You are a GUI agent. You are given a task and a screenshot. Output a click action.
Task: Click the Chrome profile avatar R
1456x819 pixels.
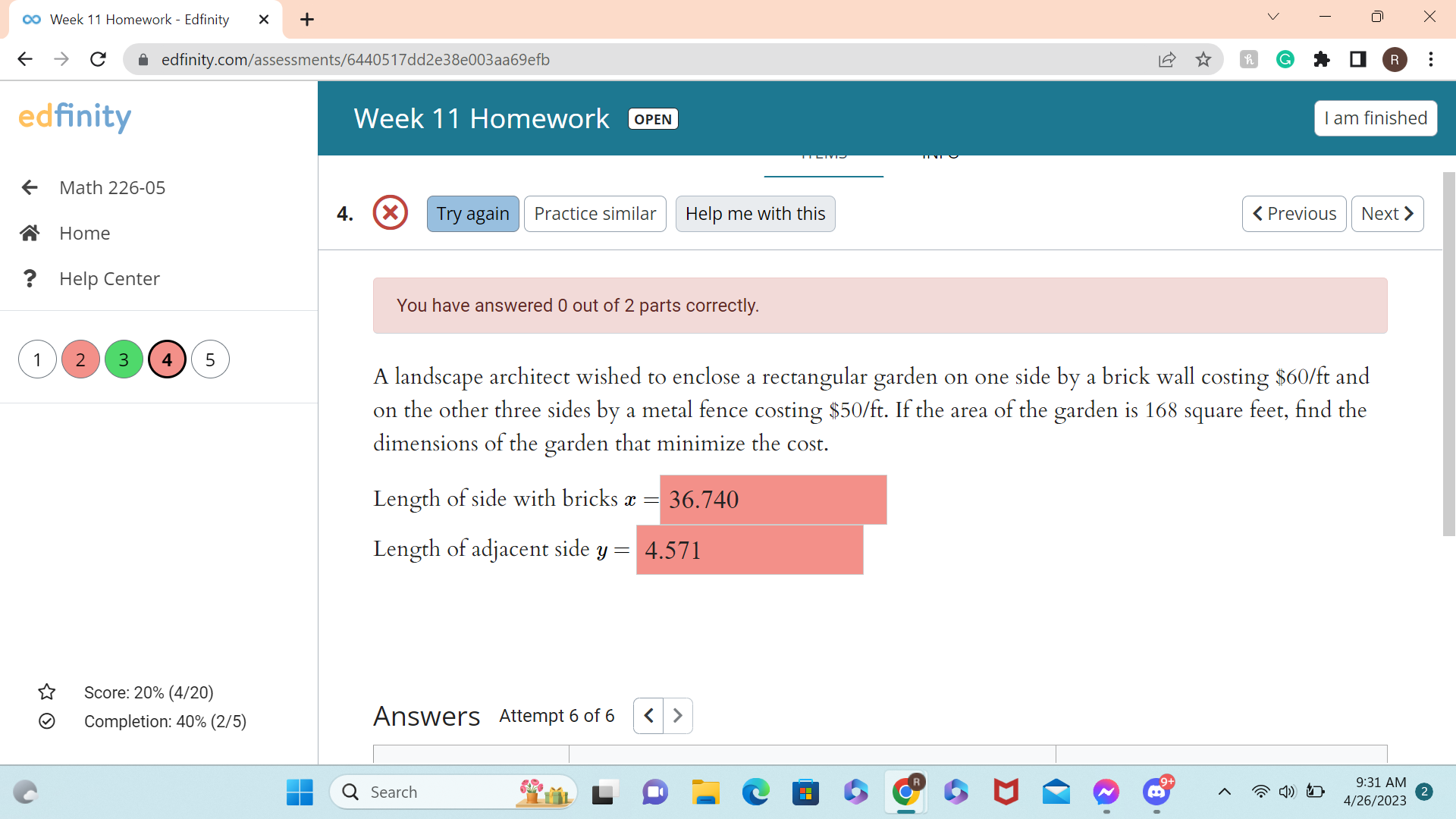(x=1395, y=59)
